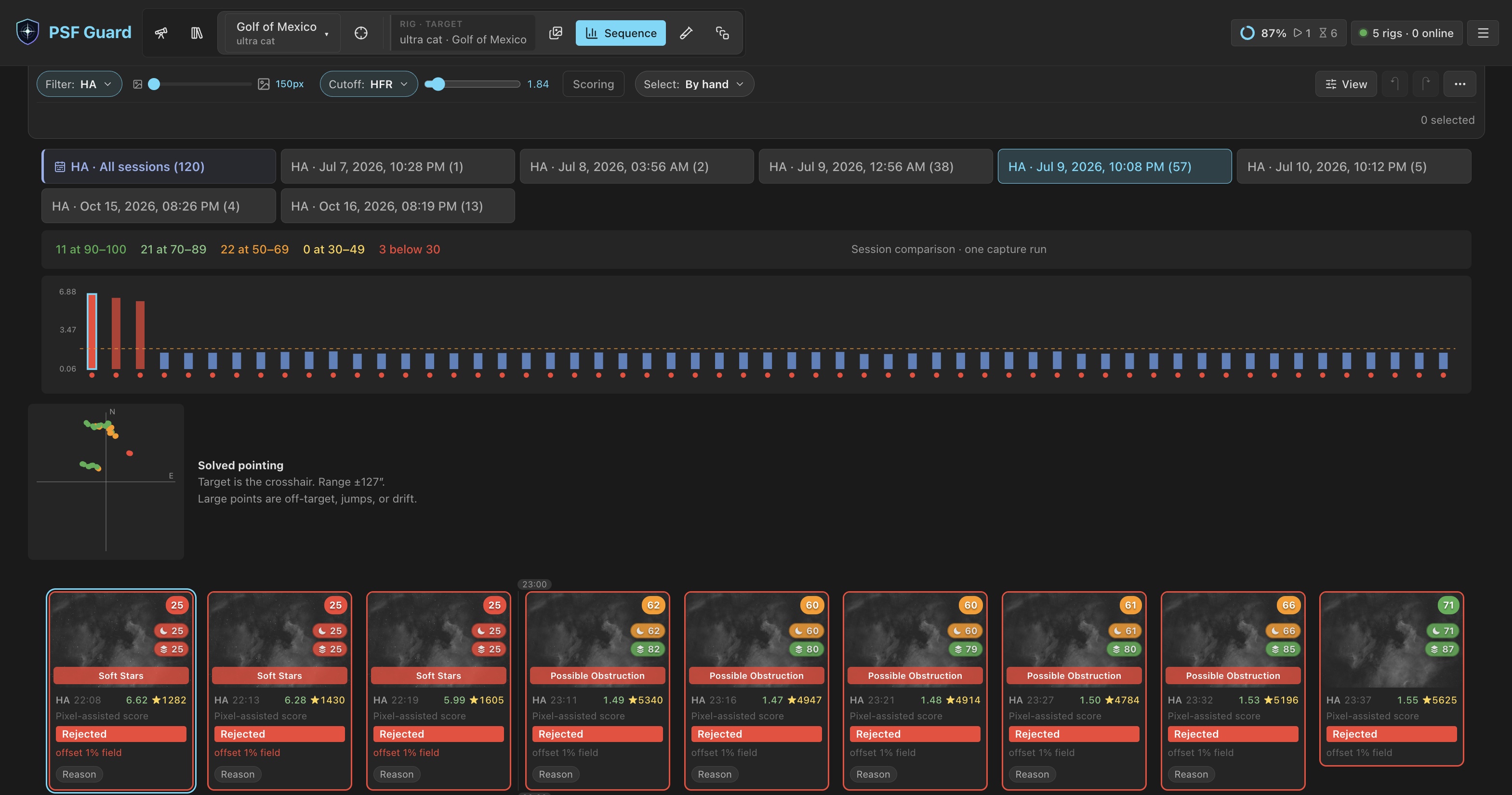1512x795 pixels.
Task: Select the HA Oct 16, 08:19 PM session tab
Action: pyautogui.click(x=398, y=206)
